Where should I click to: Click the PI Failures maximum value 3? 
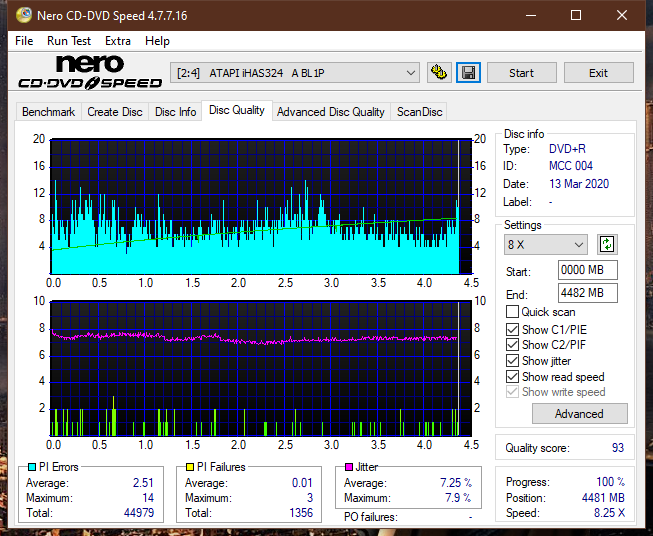pos(310,498)
